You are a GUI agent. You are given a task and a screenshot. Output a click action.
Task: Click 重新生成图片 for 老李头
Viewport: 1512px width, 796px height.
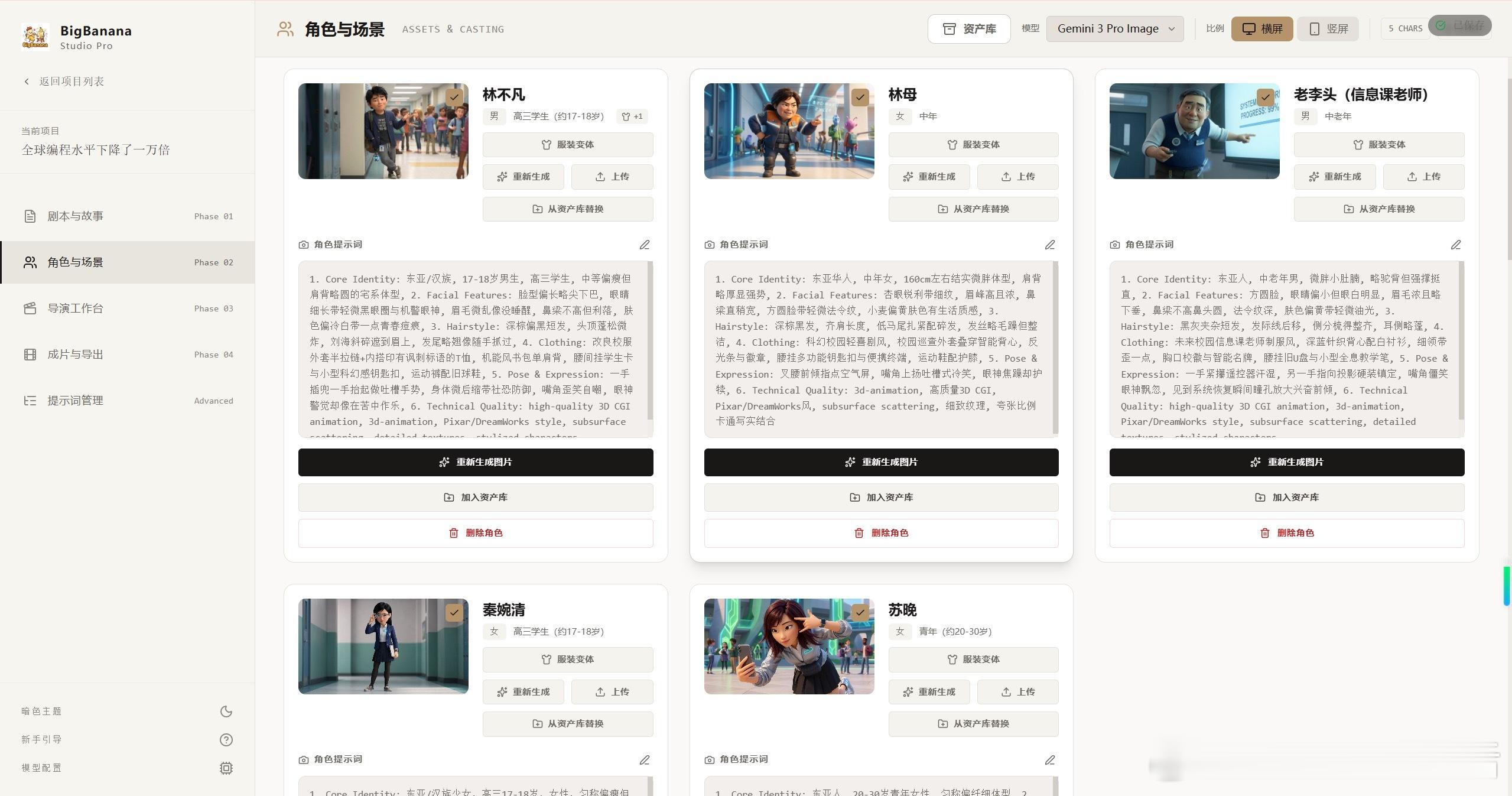tap(1287, 462)
